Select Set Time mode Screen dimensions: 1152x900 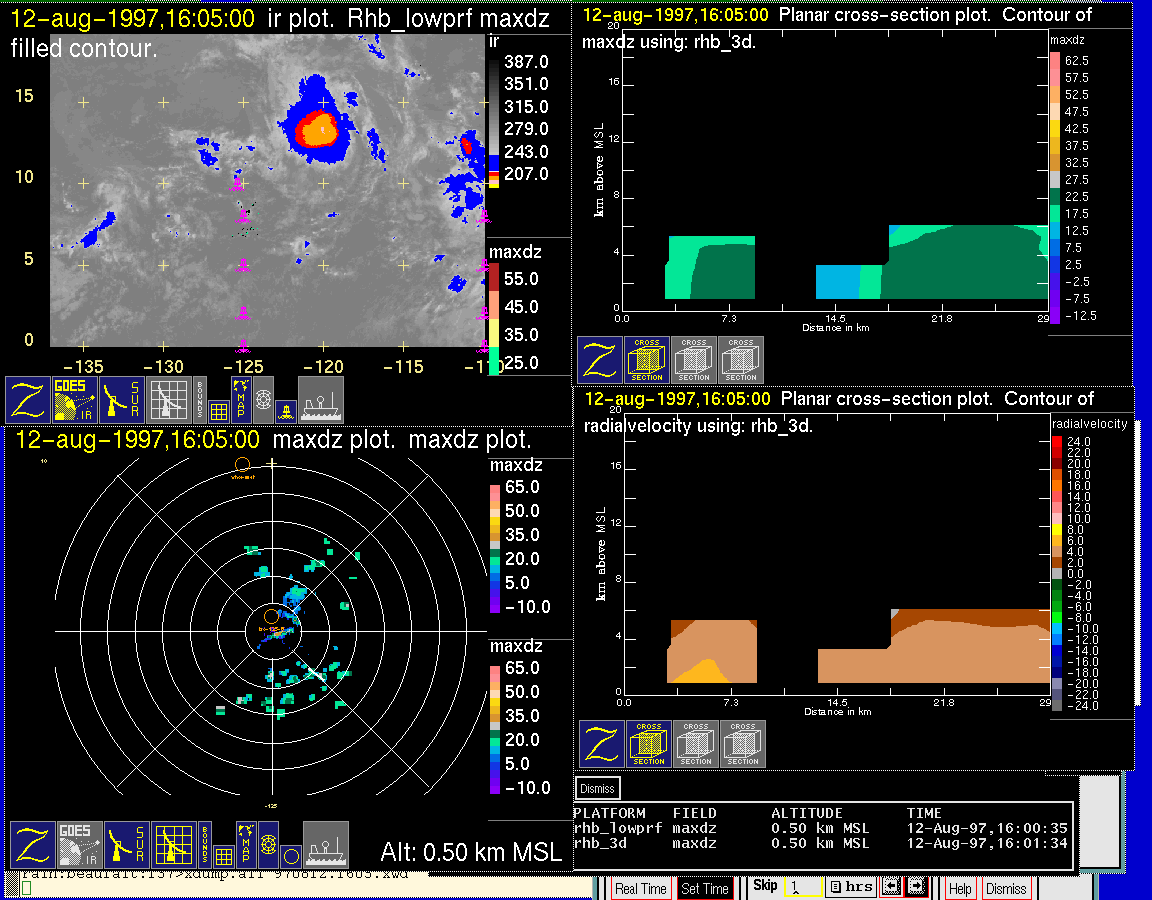coord(705,888)
